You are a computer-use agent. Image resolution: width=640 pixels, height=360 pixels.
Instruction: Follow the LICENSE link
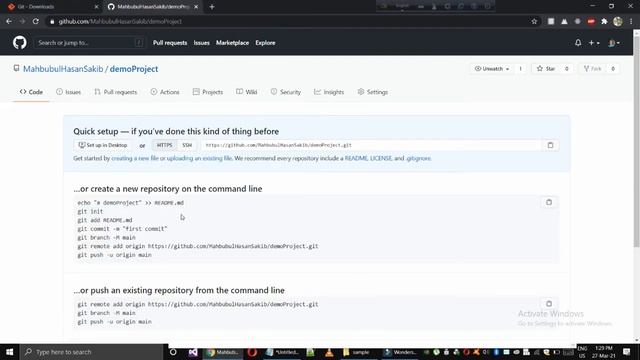(381, 158)
